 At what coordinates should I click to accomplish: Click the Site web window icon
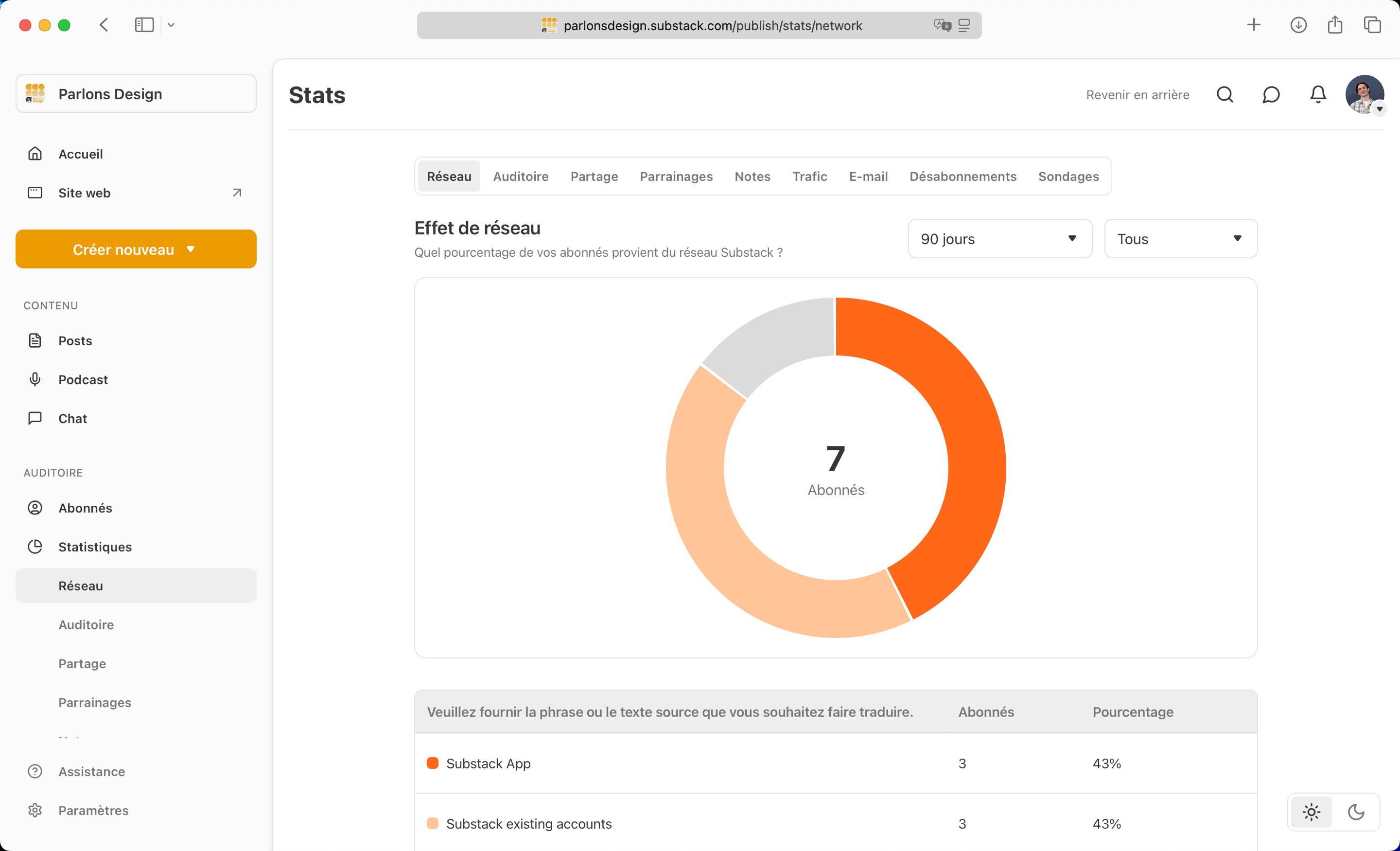(35, 193)
